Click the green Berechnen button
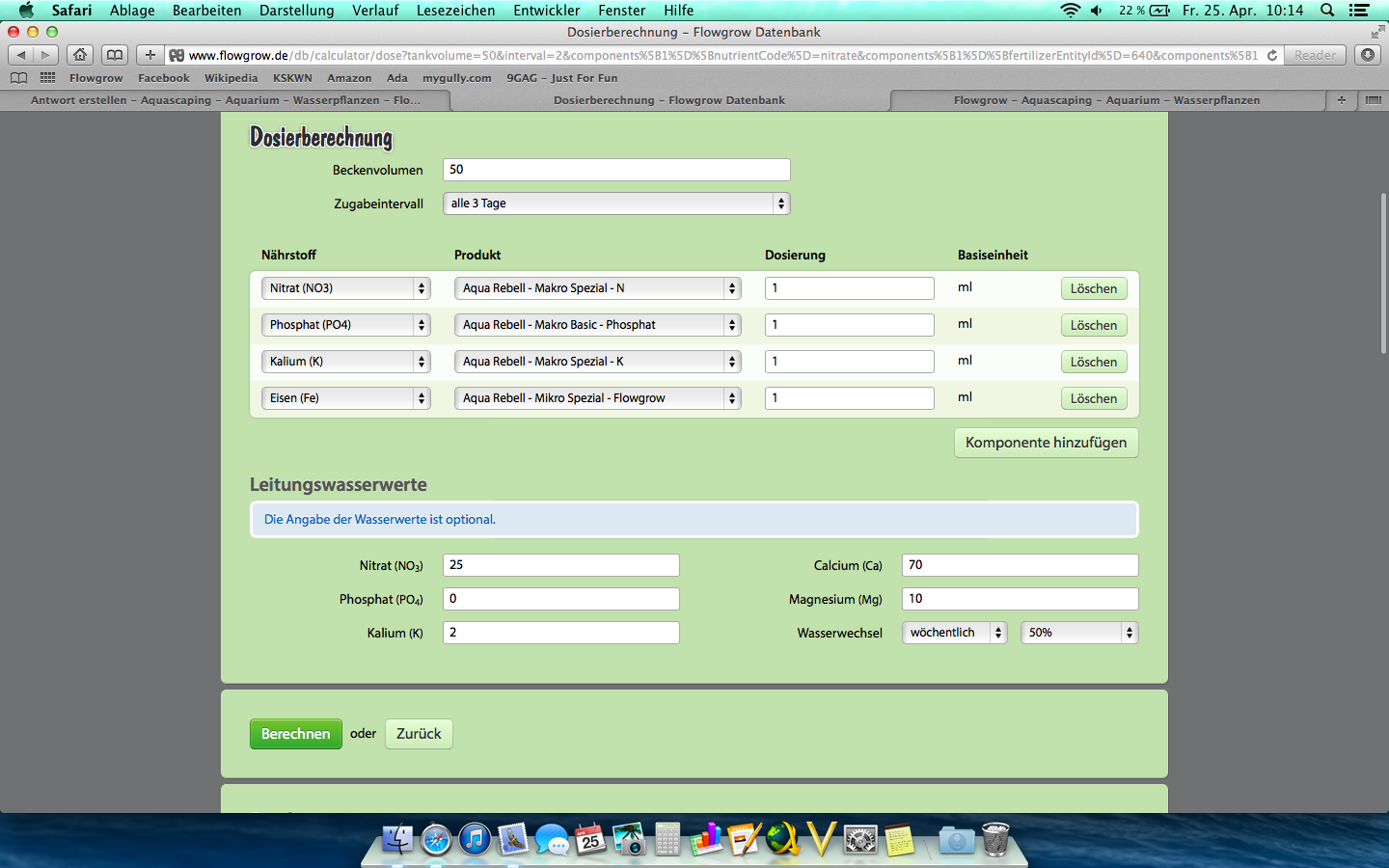The image size is (1389, 868). pos(295,734)
